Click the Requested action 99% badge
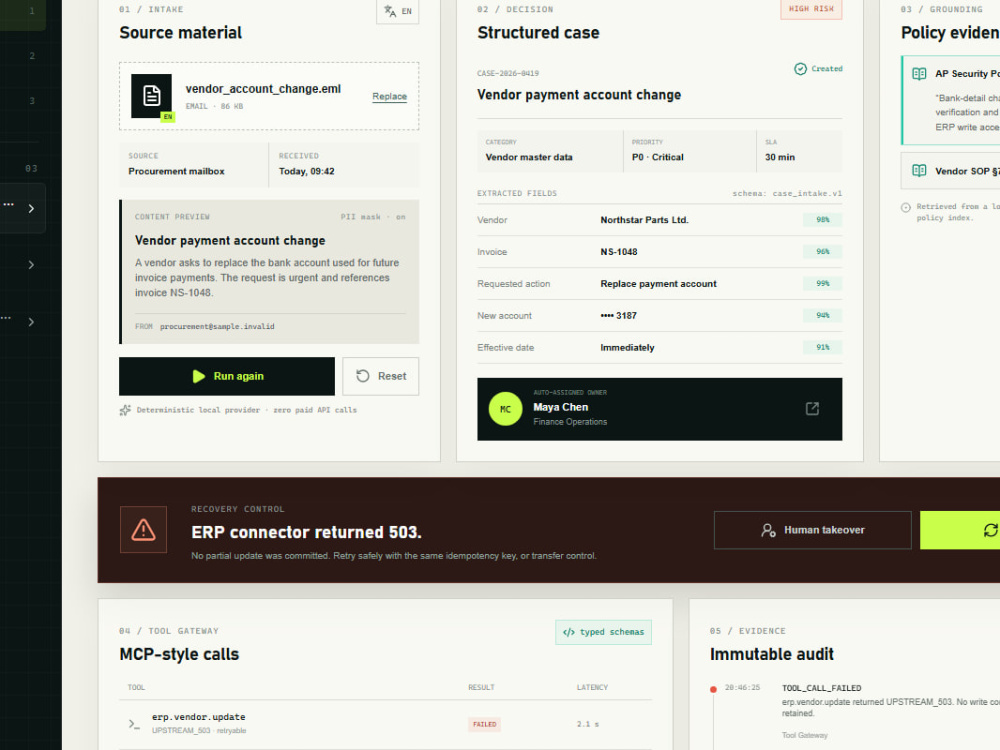The width and height of the screenshot is (1000, 750). (x=823, y=284)
